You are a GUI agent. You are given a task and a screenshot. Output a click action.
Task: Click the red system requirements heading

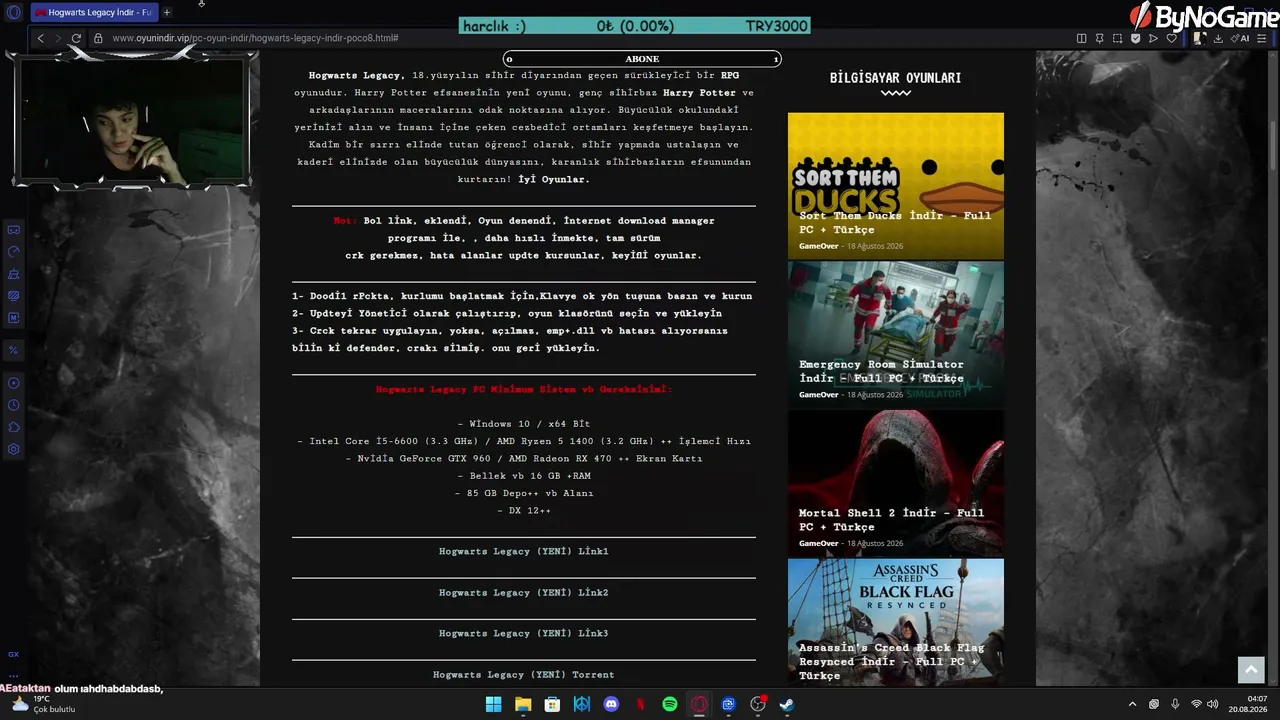524,389
